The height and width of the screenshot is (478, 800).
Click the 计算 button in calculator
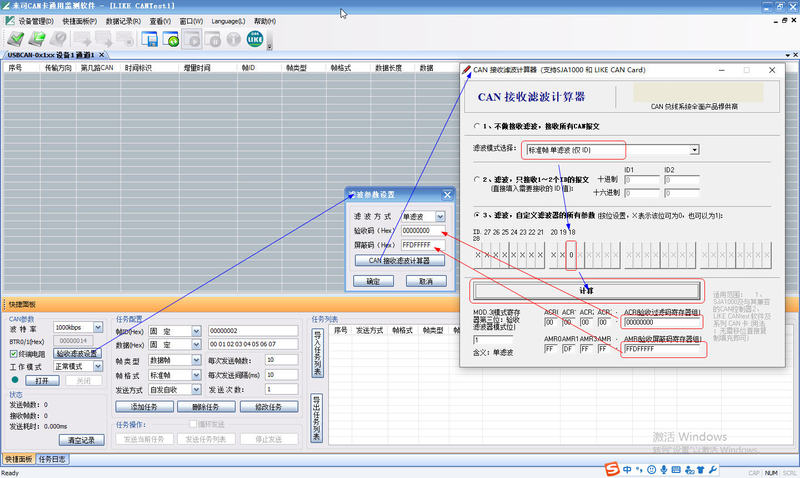pyautogui.click(x=587, y=290)
